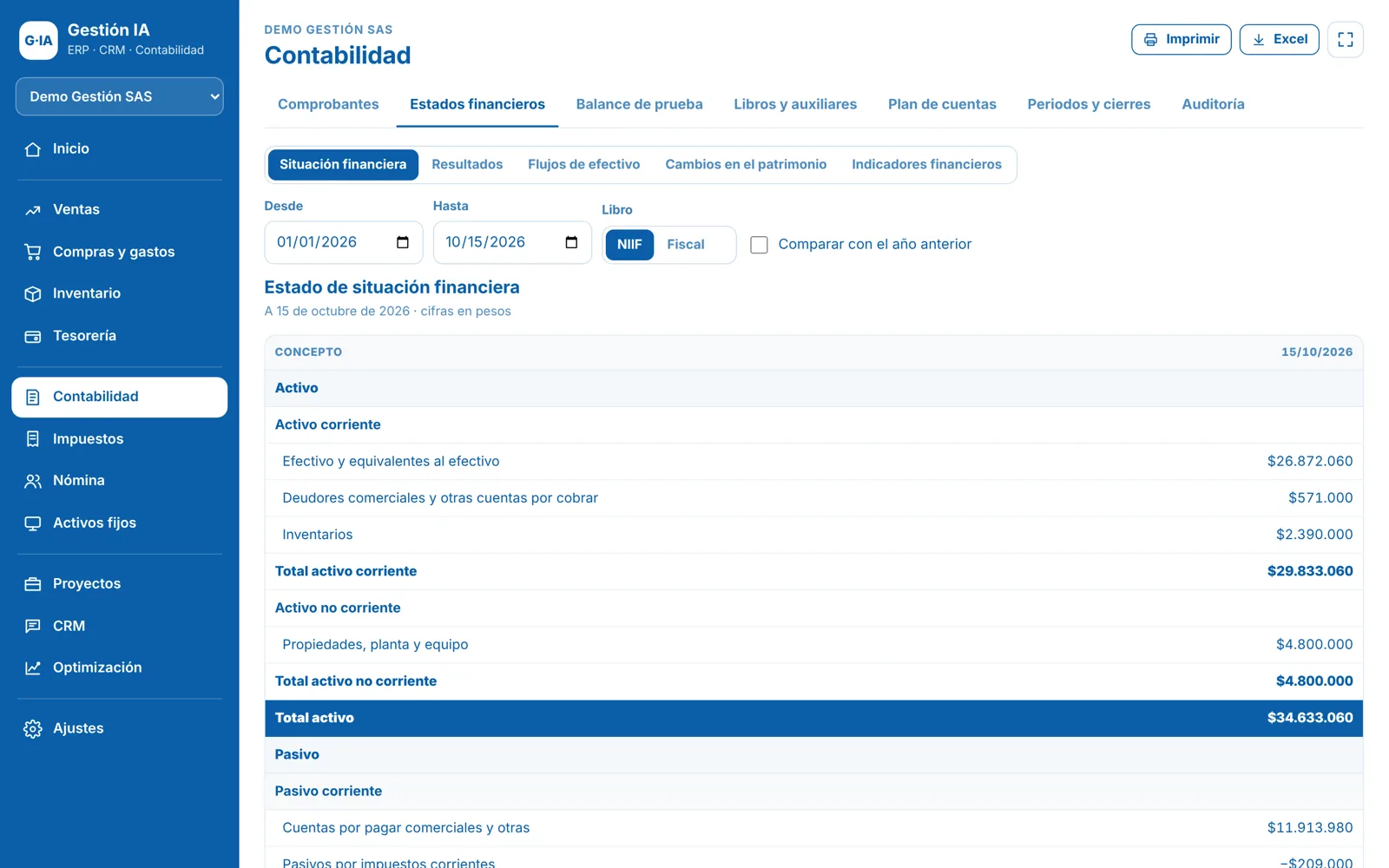Click the Inicio home icon
The image size is (1389, 868).
click(33, 149)
